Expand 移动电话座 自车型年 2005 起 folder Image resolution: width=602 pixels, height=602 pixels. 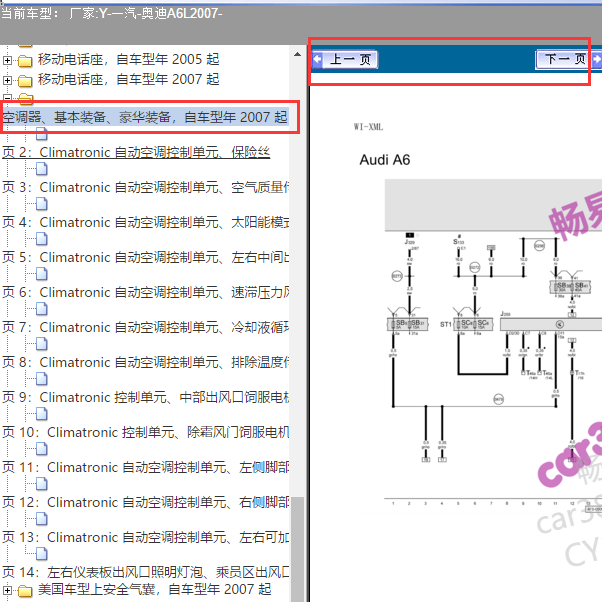[7, 60]
